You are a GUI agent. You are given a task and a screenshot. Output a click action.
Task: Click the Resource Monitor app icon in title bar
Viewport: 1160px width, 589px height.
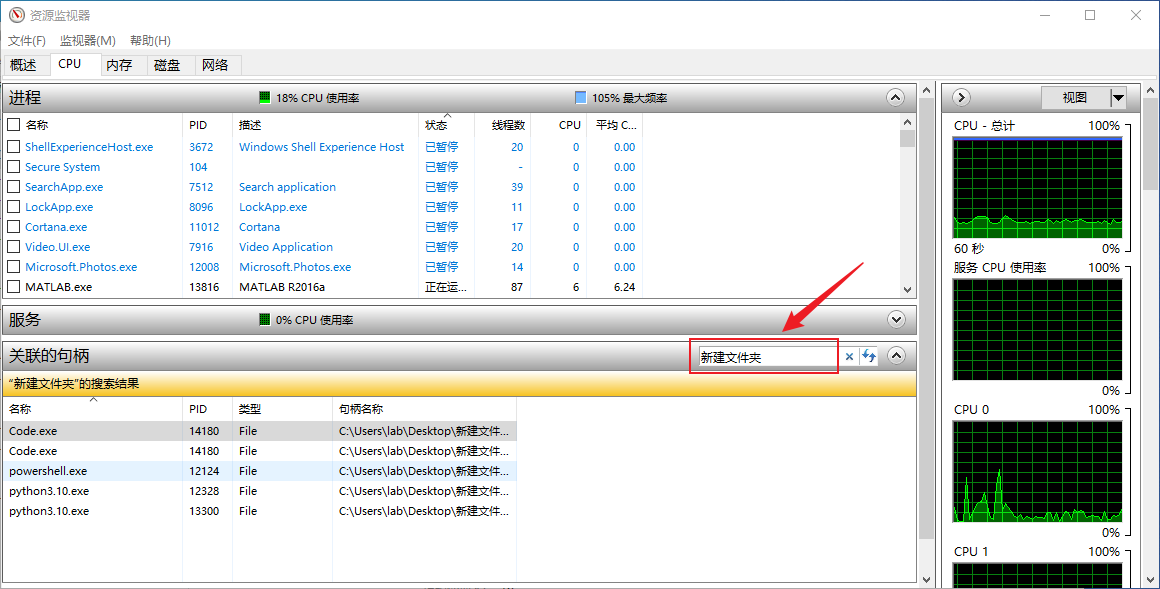(16, 15)
